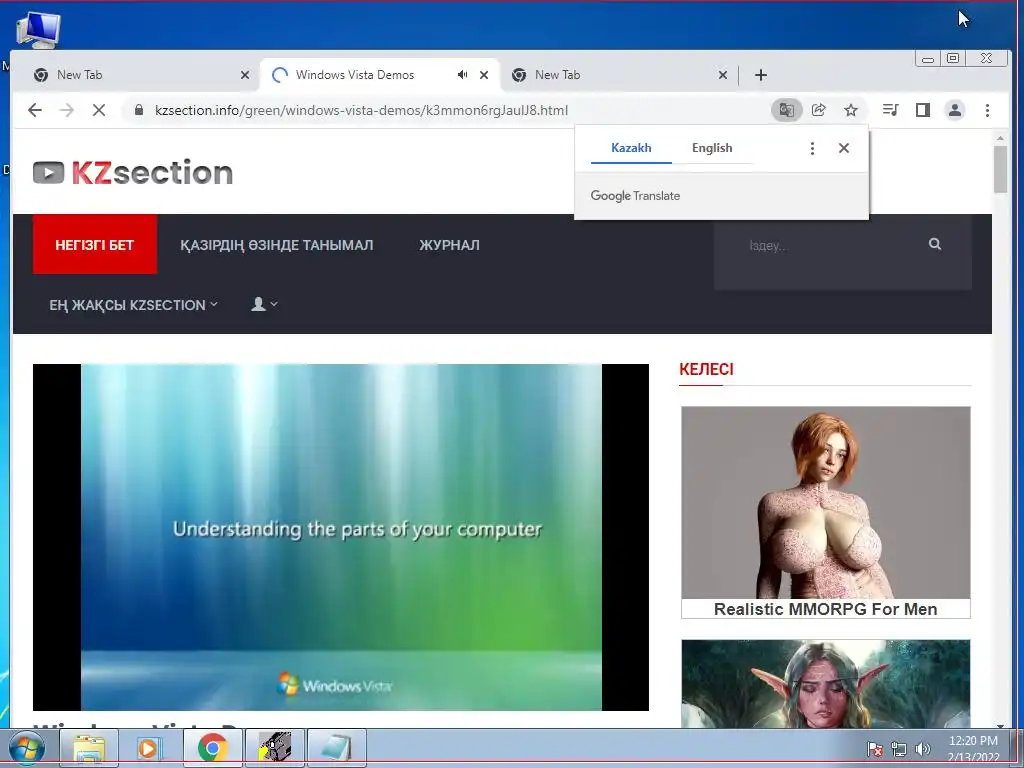Open the volume tray icon

922,749
